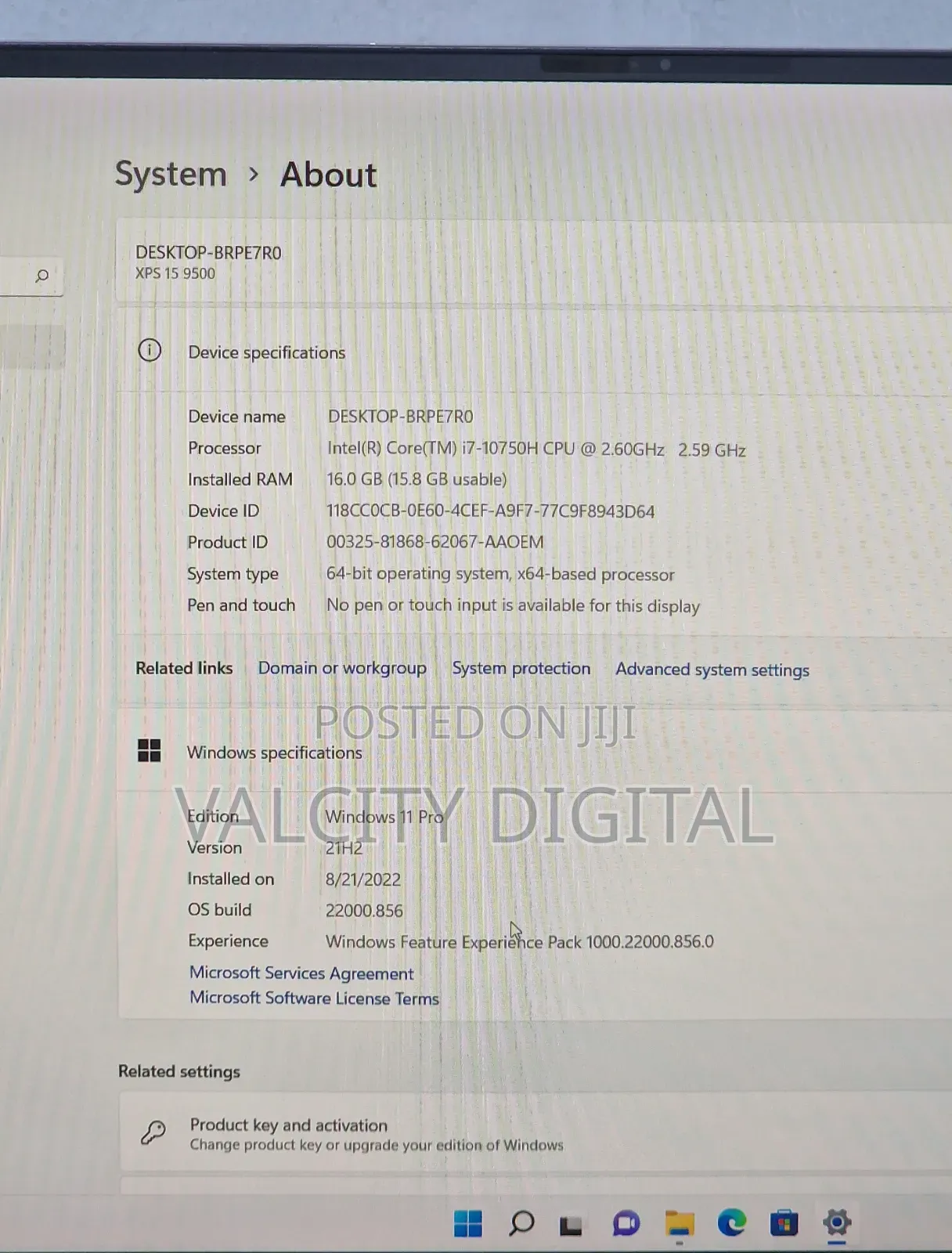952x1253 pixels.
Task: Open Advanced system settings link
Action: tap(712, 670)
